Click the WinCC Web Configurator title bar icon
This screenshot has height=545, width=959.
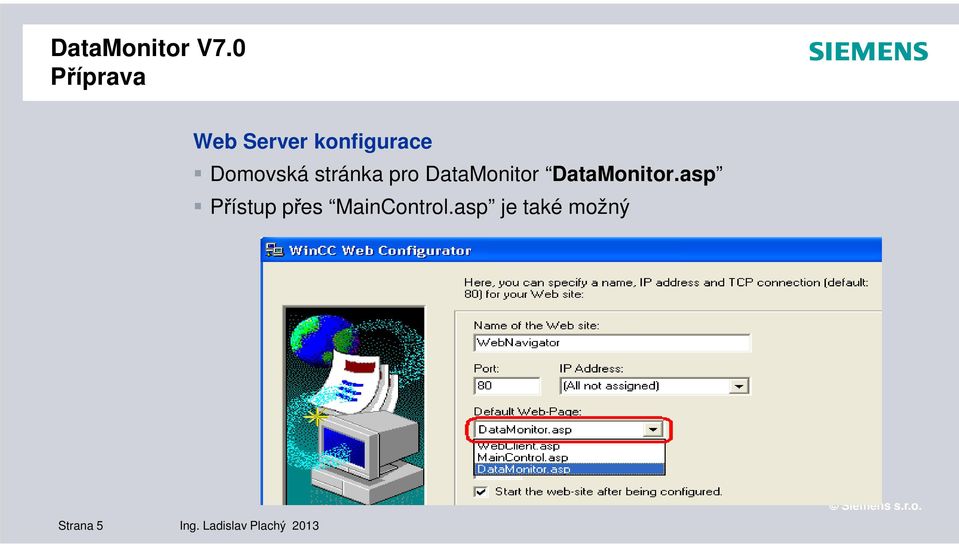(x=275, y=250)
